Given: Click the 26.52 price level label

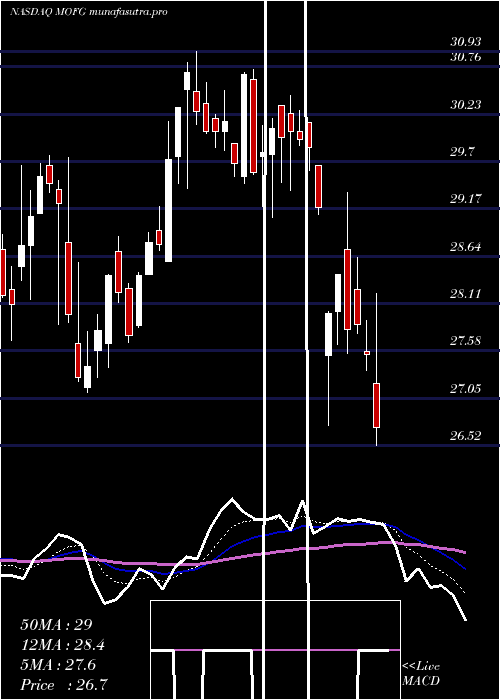Looking at the screenshot, I should click(x=466, y=436).
